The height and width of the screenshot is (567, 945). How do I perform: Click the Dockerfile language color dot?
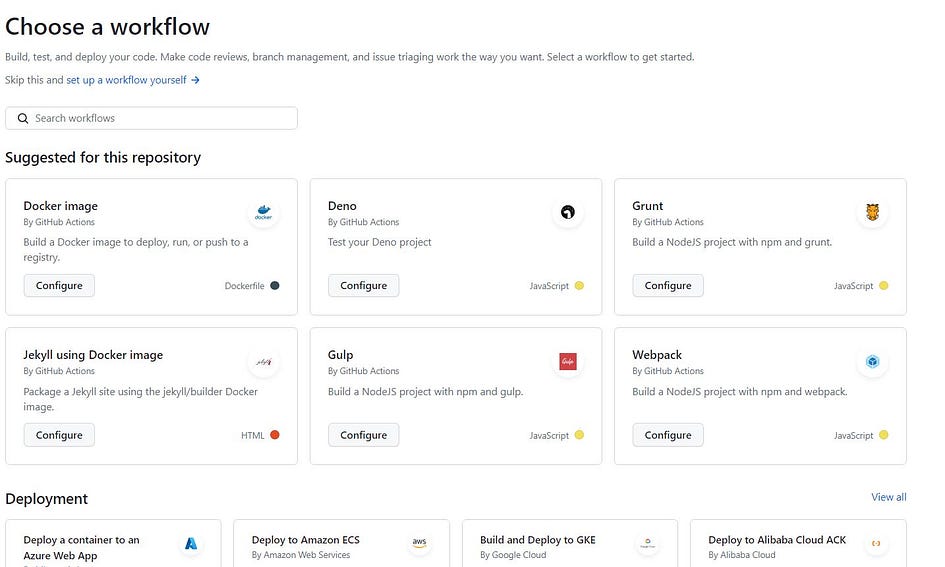(275, 286)
